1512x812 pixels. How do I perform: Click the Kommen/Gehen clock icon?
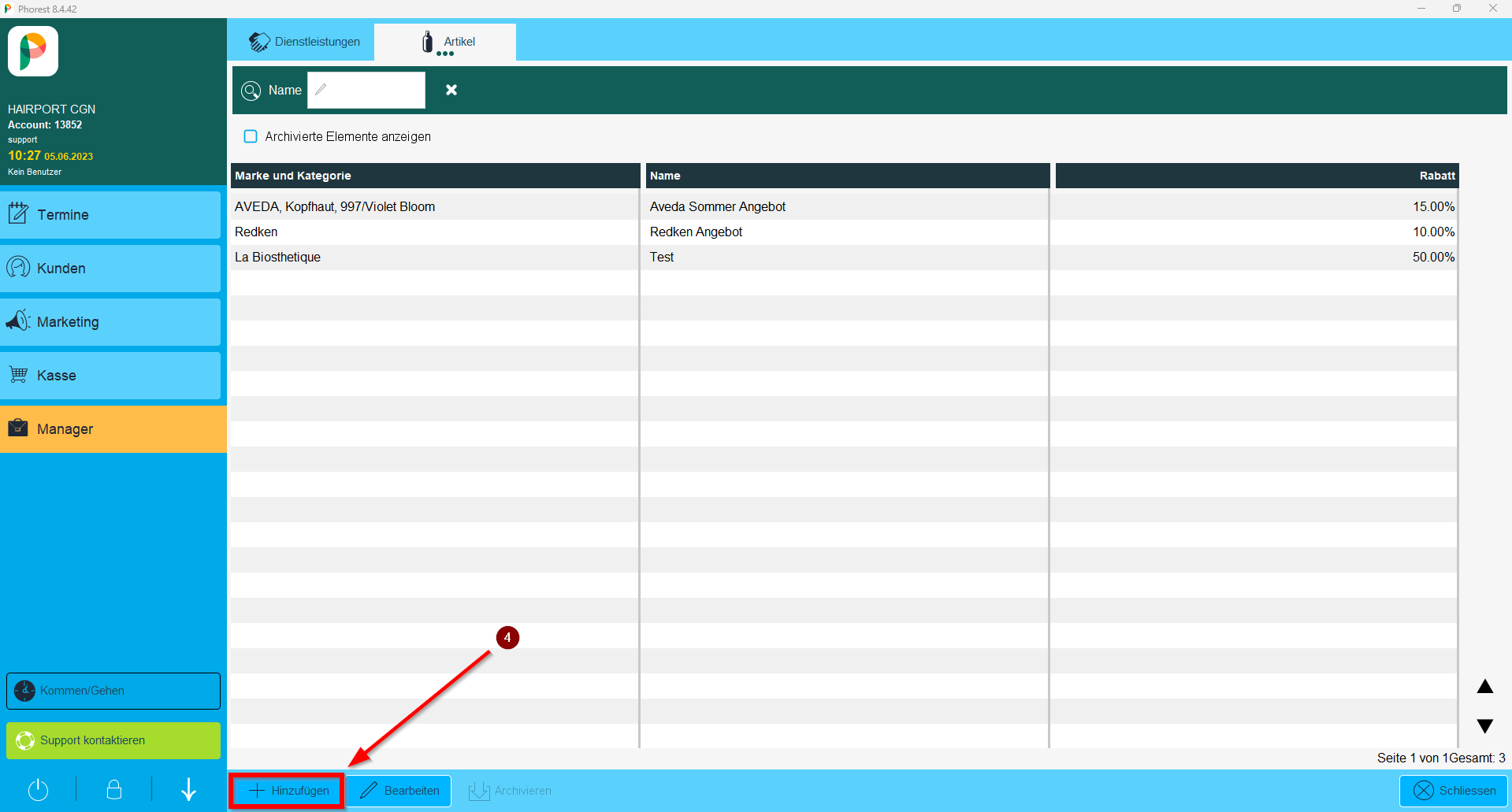[25, 691]
